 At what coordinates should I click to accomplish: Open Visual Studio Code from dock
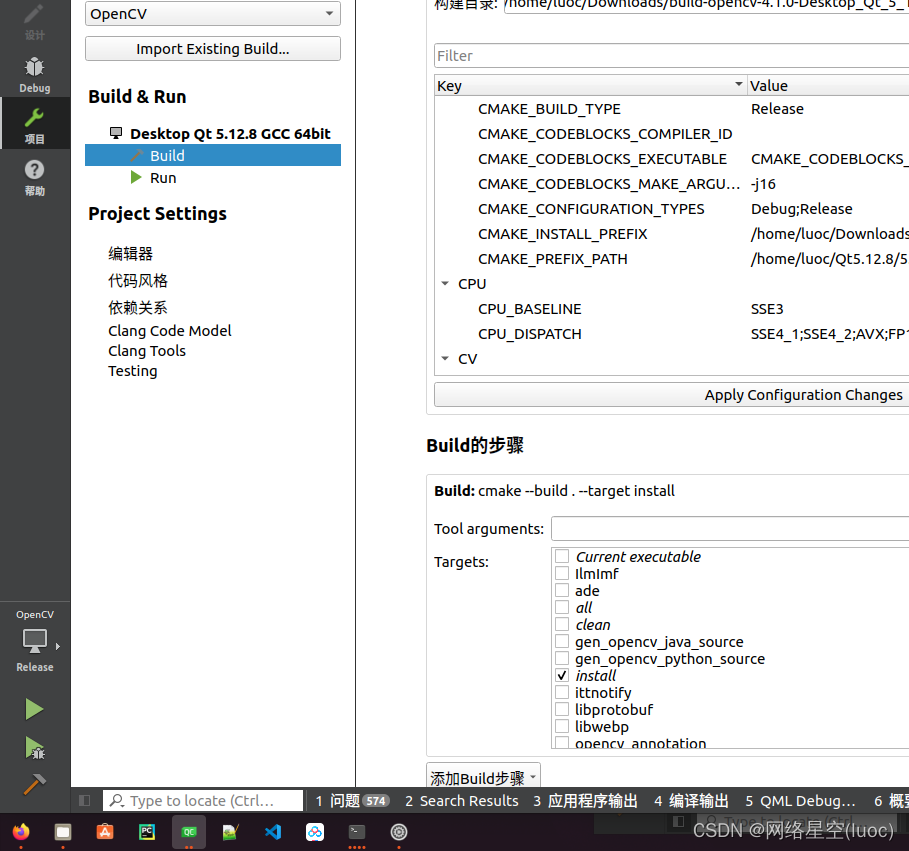(x=273, y=832)
